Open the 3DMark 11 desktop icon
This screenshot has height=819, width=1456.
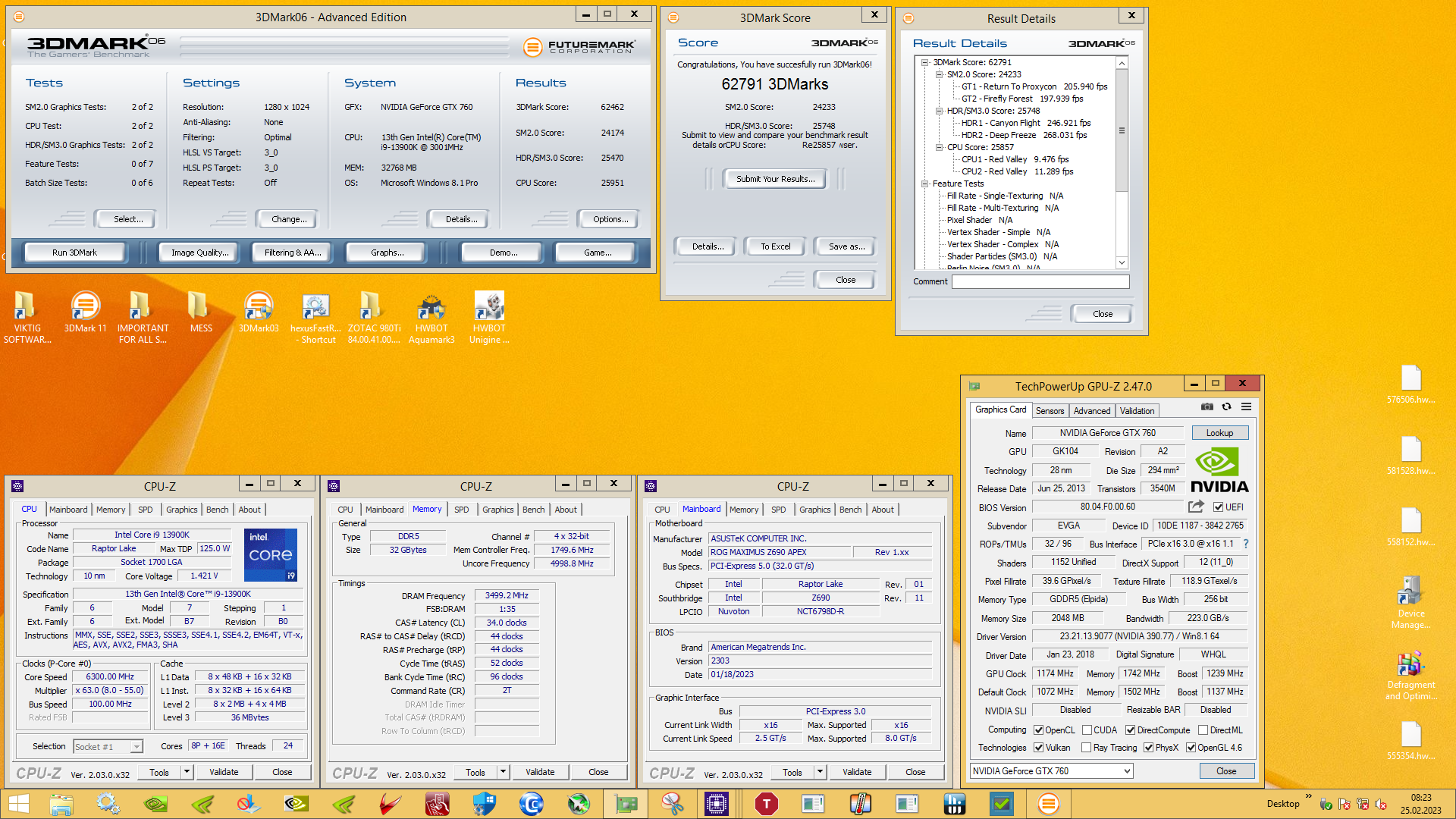(86, 313)
